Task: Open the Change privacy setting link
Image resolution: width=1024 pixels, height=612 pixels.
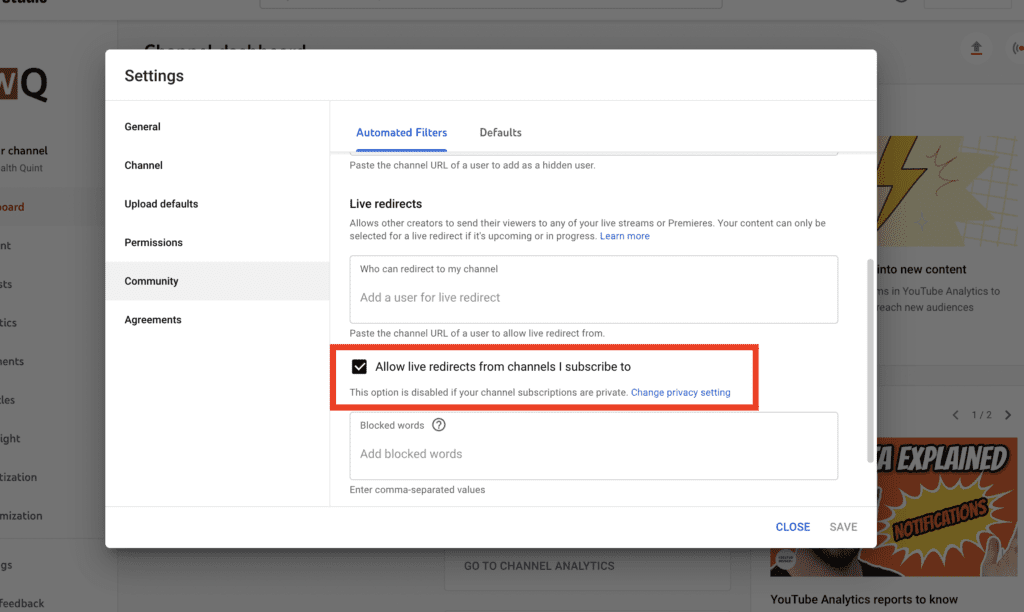Action: 680,393
